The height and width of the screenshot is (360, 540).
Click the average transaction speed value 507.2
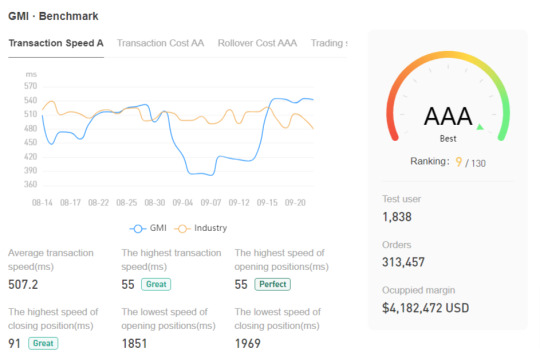click(x=23, y=285)
